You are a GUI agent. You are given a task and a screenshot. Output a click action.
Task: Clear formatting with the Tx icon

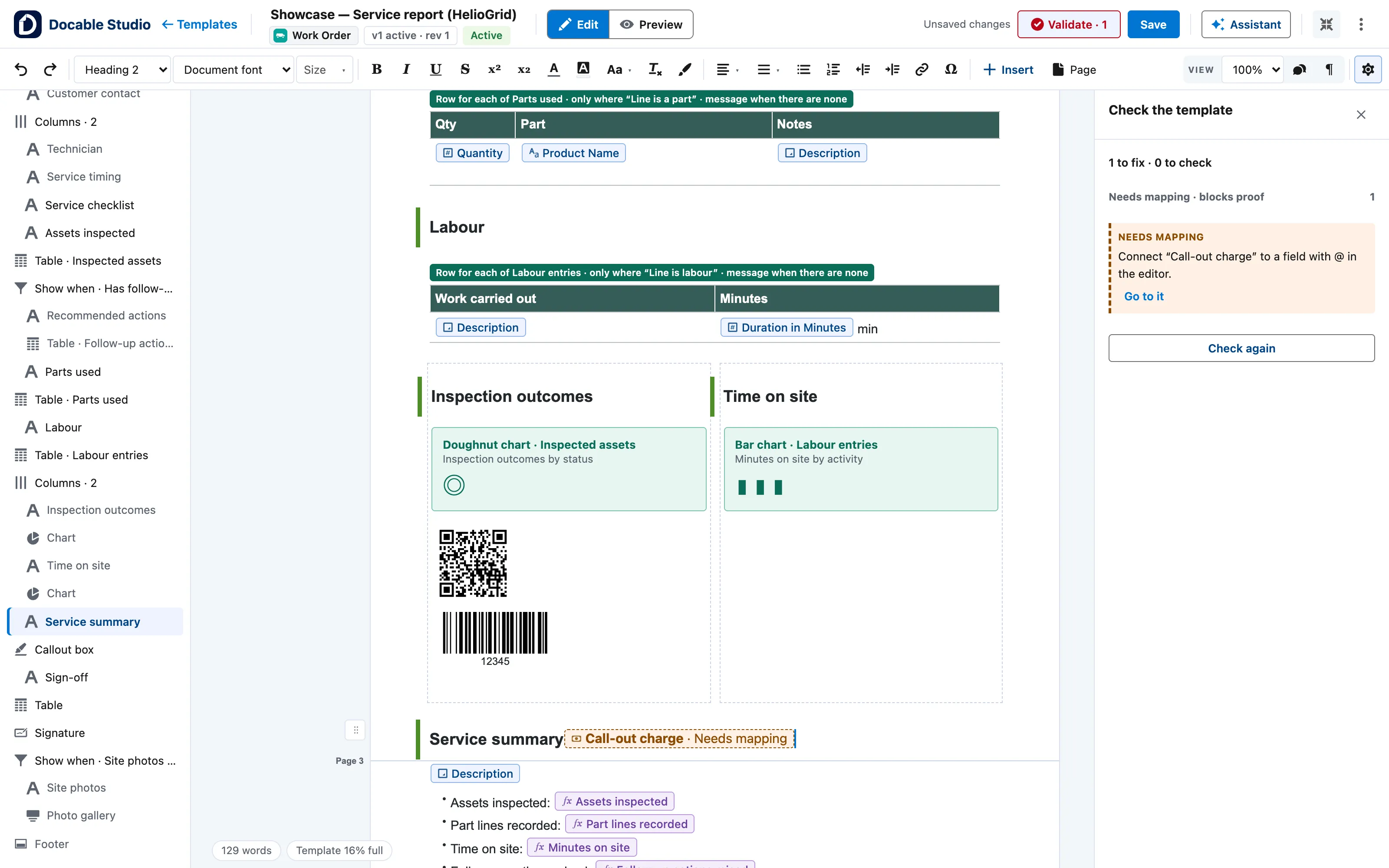(x=655, y=69)
